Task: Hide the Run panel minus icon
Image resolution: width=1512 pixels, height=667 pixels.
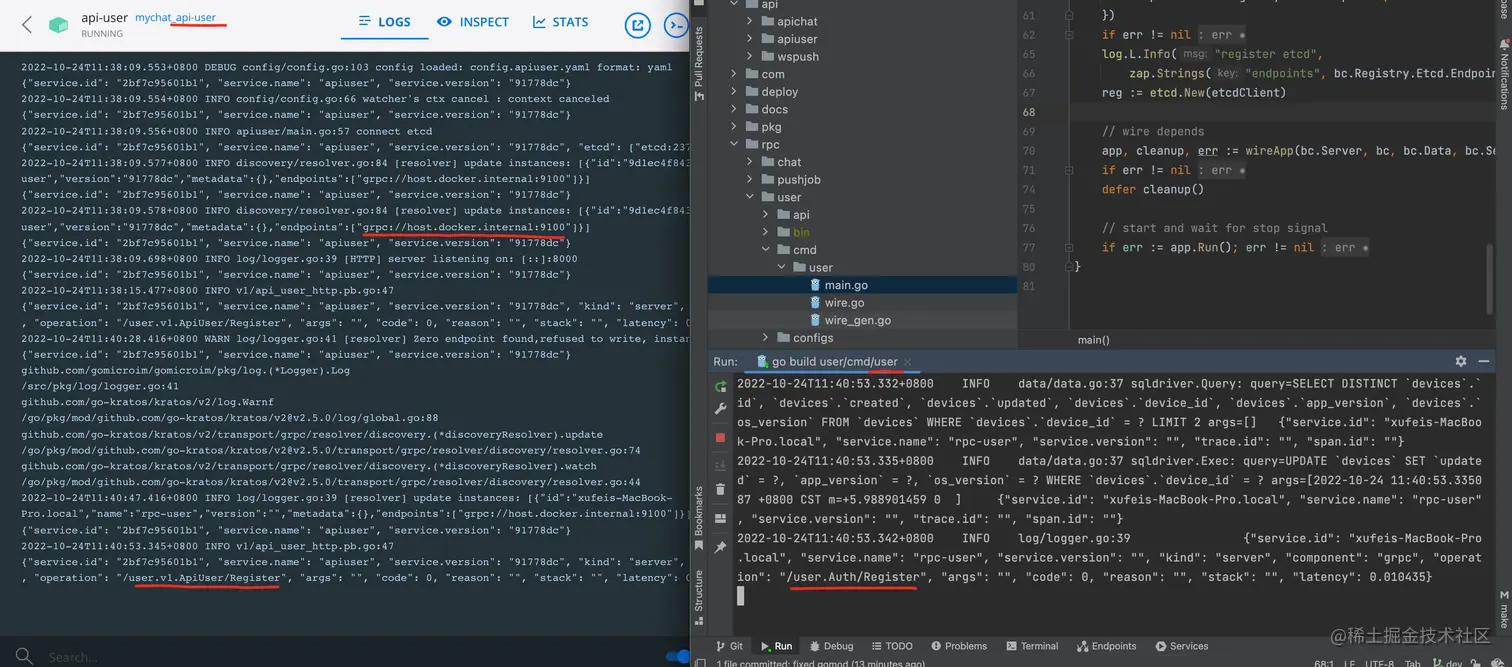Action: [1484, 361]
